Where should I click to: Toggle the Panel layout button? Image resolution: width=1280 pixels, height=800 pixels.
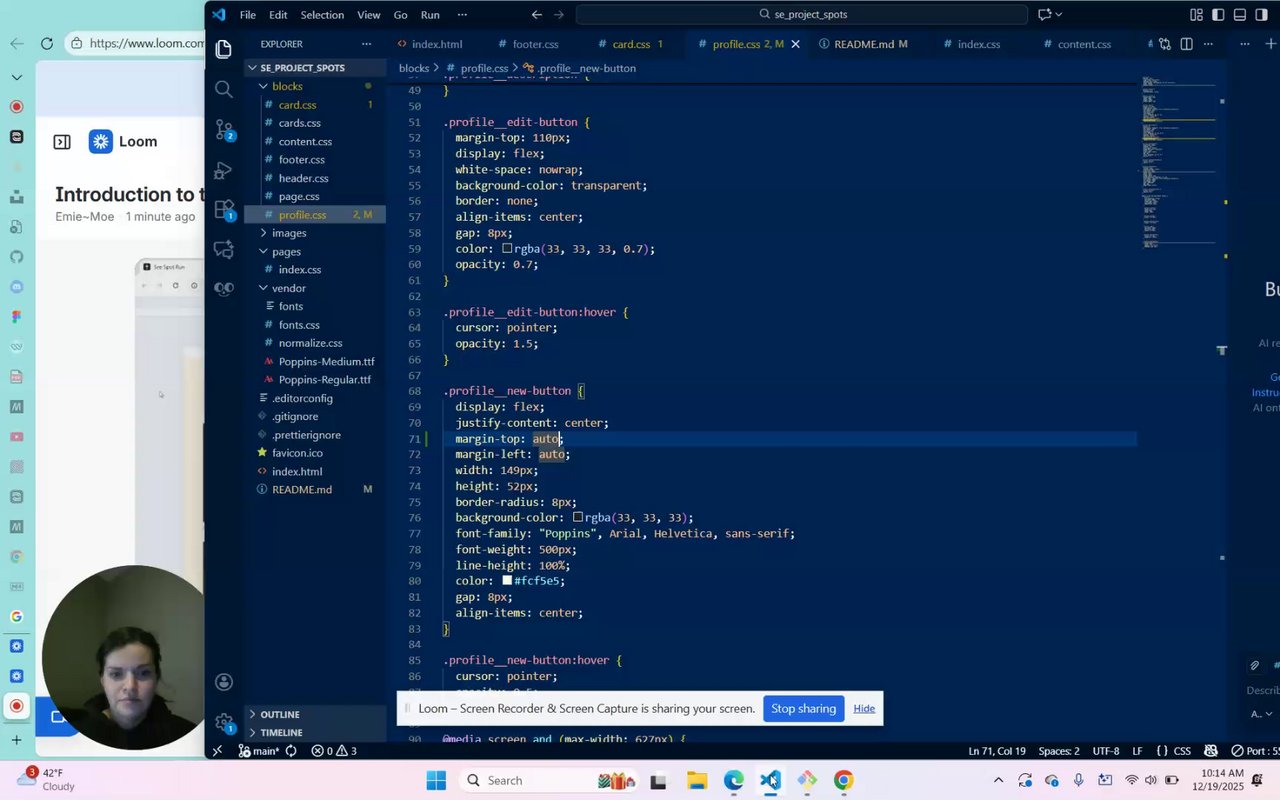click(x=1240, y=15)
